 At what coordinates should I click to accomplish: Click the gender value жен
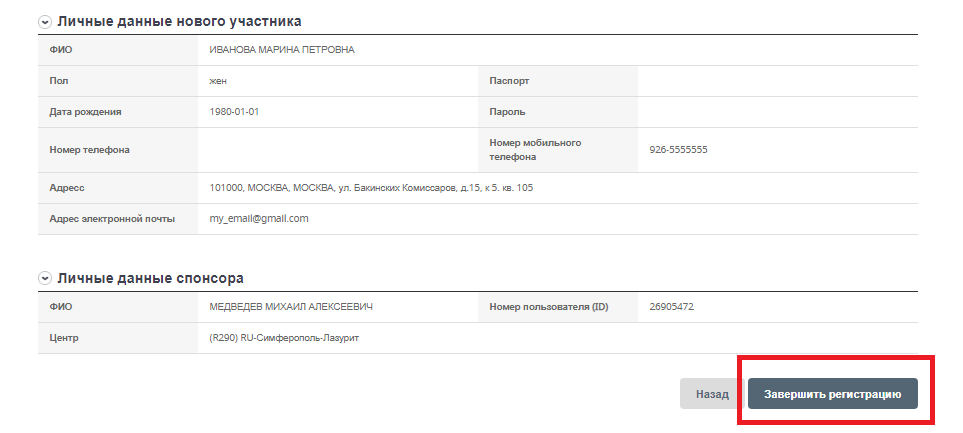218,81
